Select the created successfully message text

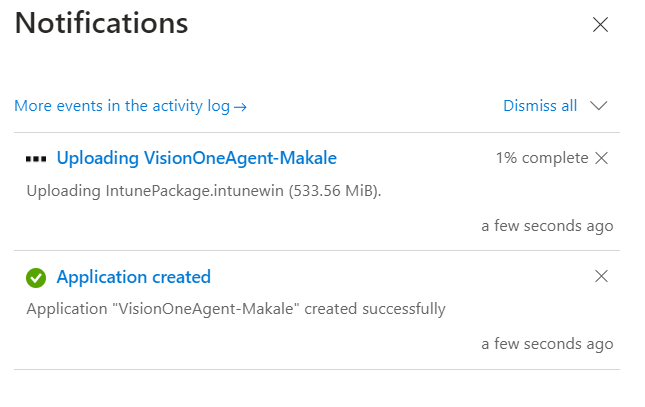[x=375, y=309]
